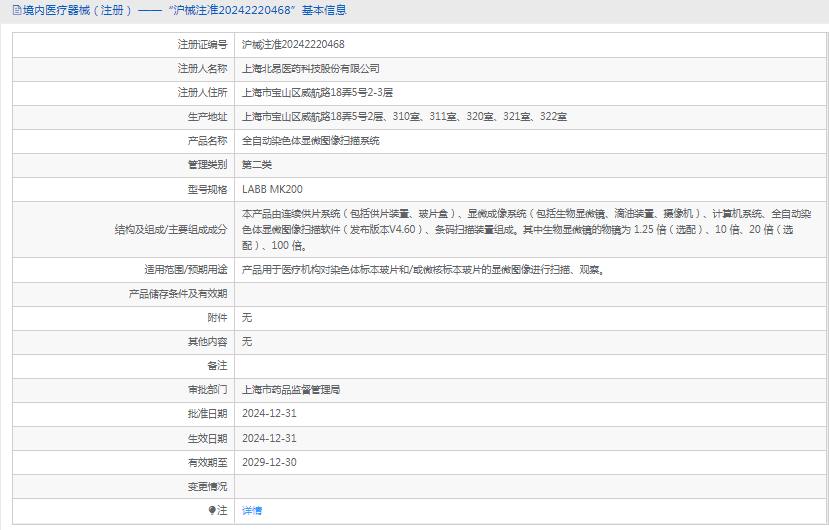Select the 批准日期 label
Screen dimensions: 829x530
tap(207, 414)
